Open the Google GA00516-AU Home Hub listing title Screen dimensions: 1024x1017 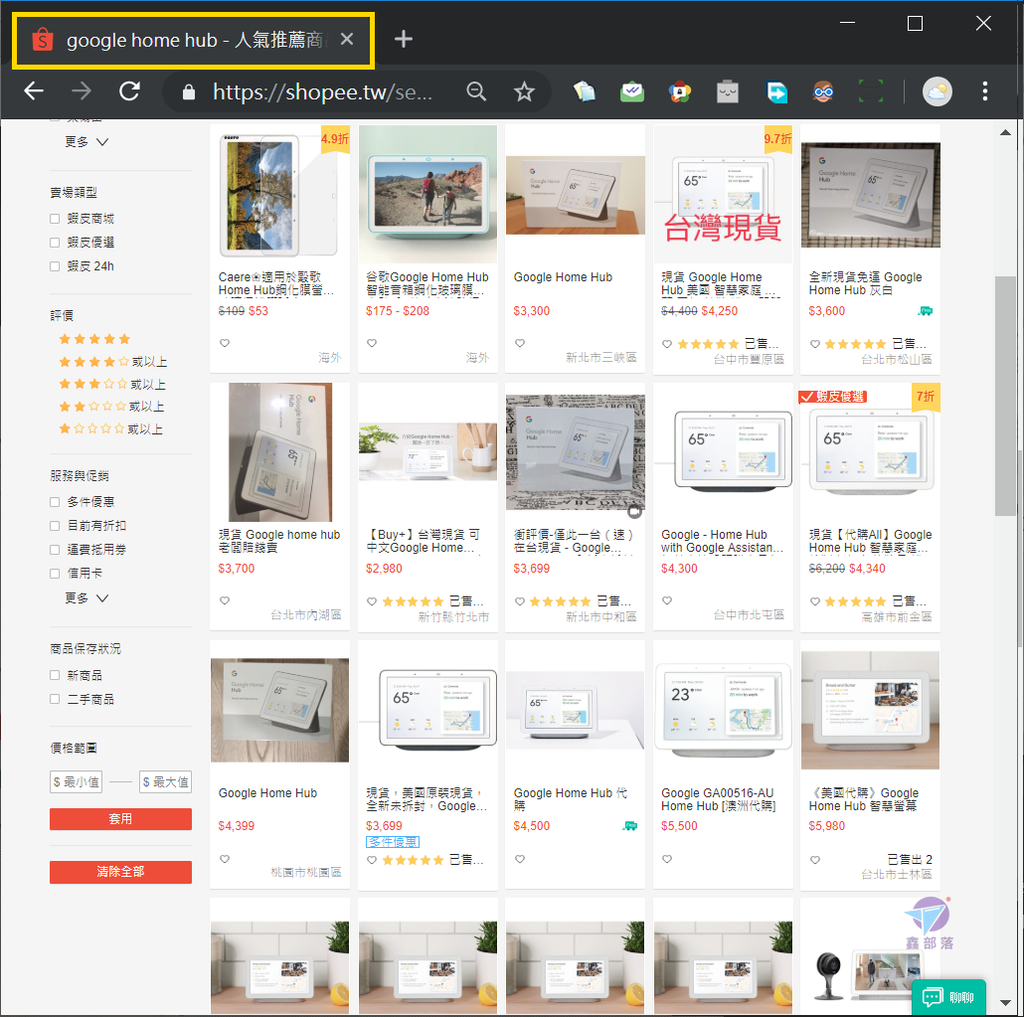(718, 799)
